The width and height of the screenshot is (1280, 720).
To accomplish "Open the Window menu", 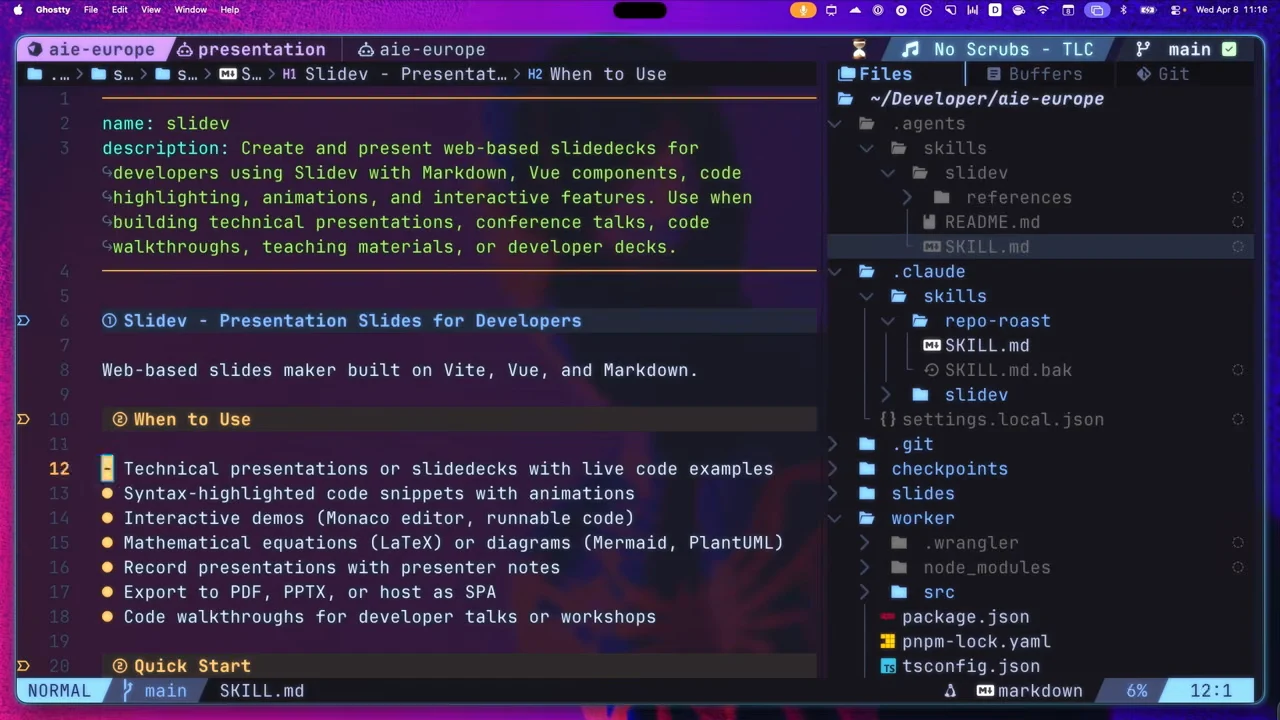I will (191, 10).
